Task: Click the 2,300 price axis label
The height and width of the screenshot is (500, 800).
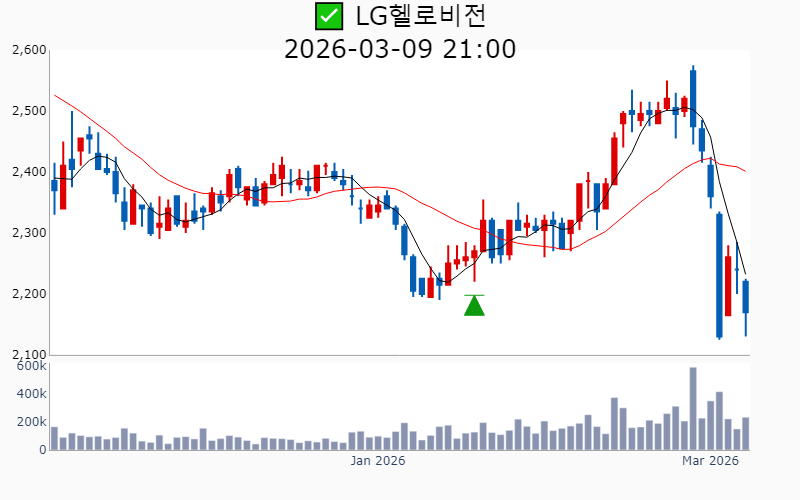Action: [29, 233]
